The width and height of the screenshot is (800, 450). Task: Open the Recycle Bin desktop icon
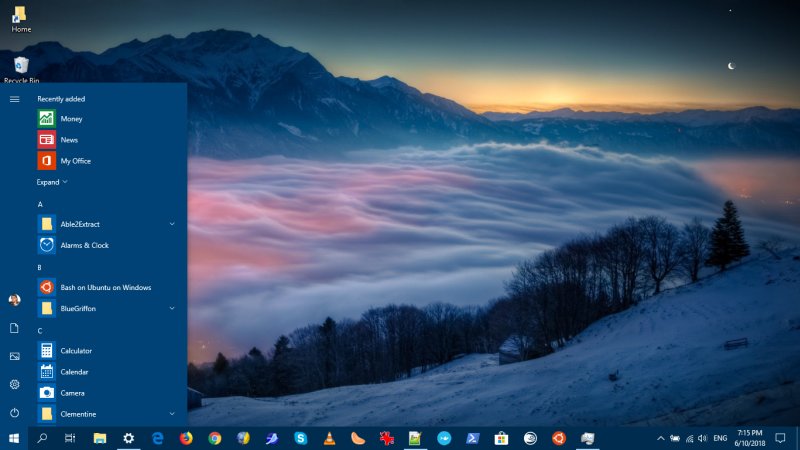click(x=21, y=68)
